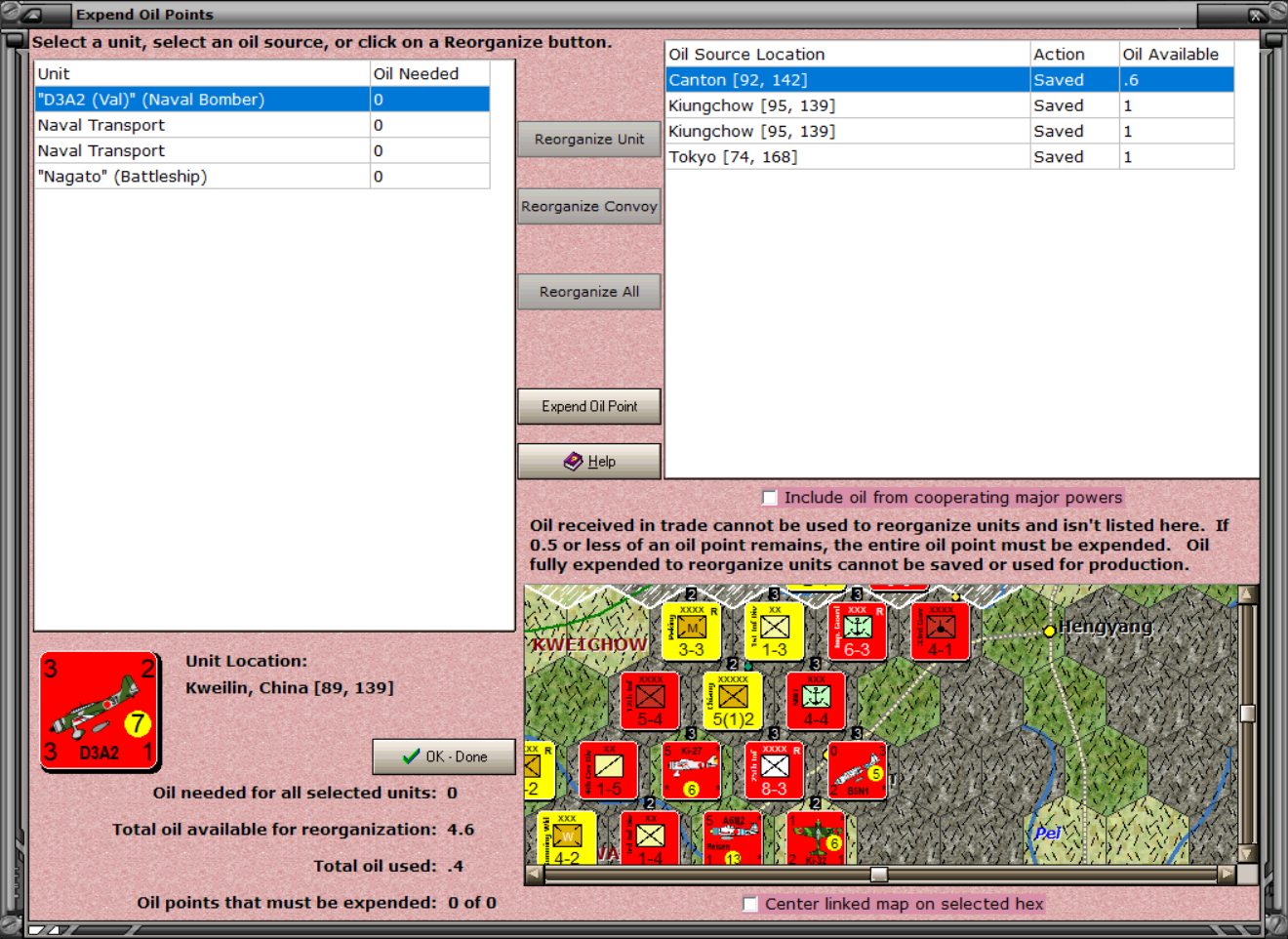The image size is (1288, 939).
Task: Click the red 1-5 cavalry division counter
Action: pos(608,770)
